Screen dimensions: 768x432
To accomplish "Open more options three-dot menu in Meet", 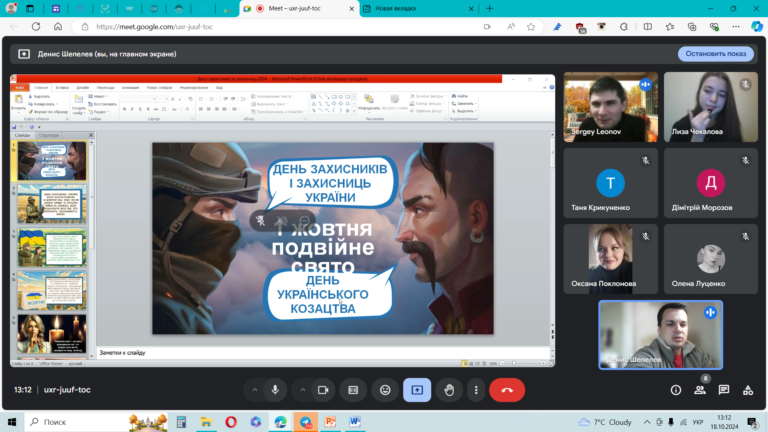I will (x=476, y=390).
